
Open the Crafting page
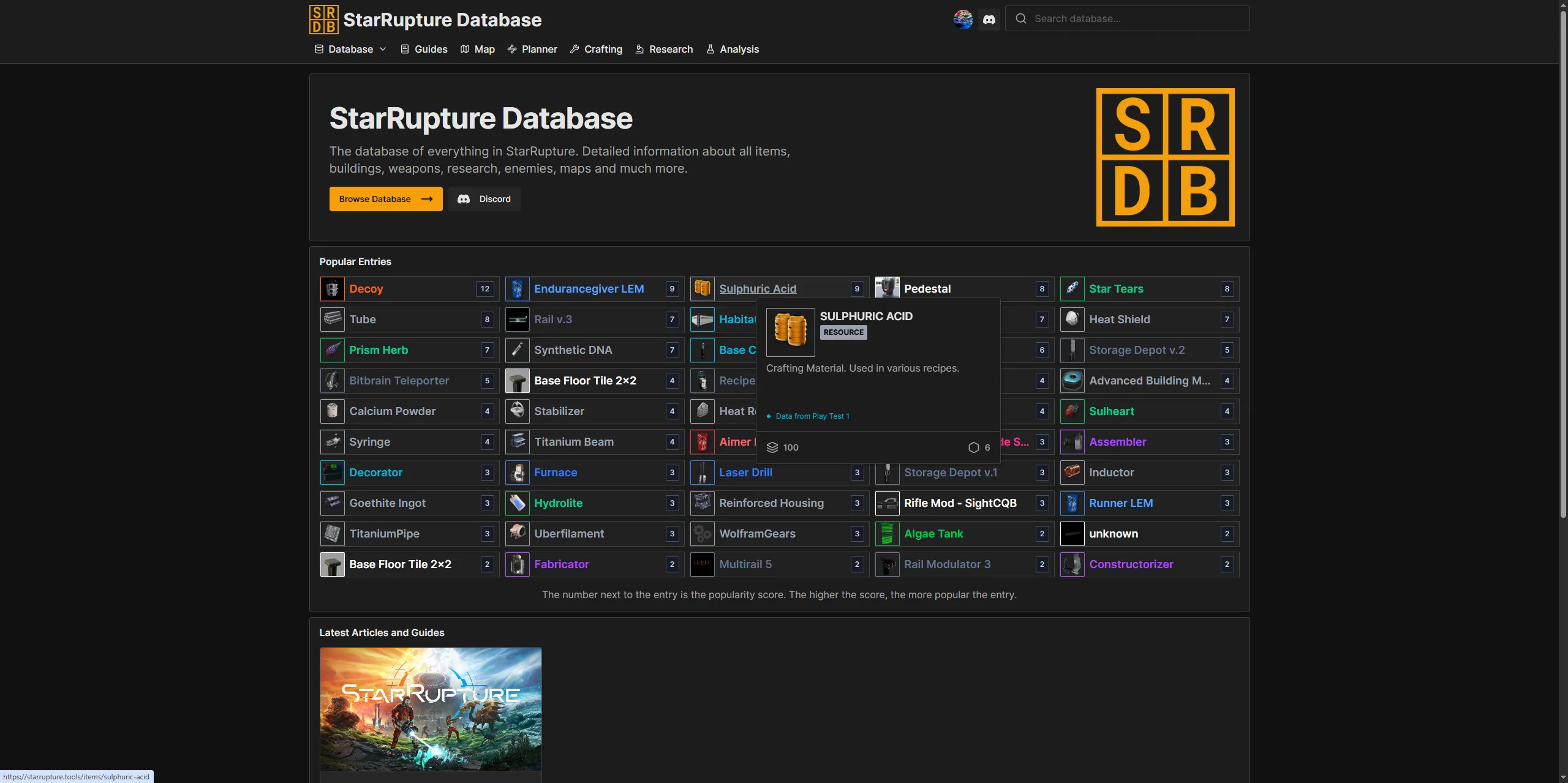[x=596, y=49]
